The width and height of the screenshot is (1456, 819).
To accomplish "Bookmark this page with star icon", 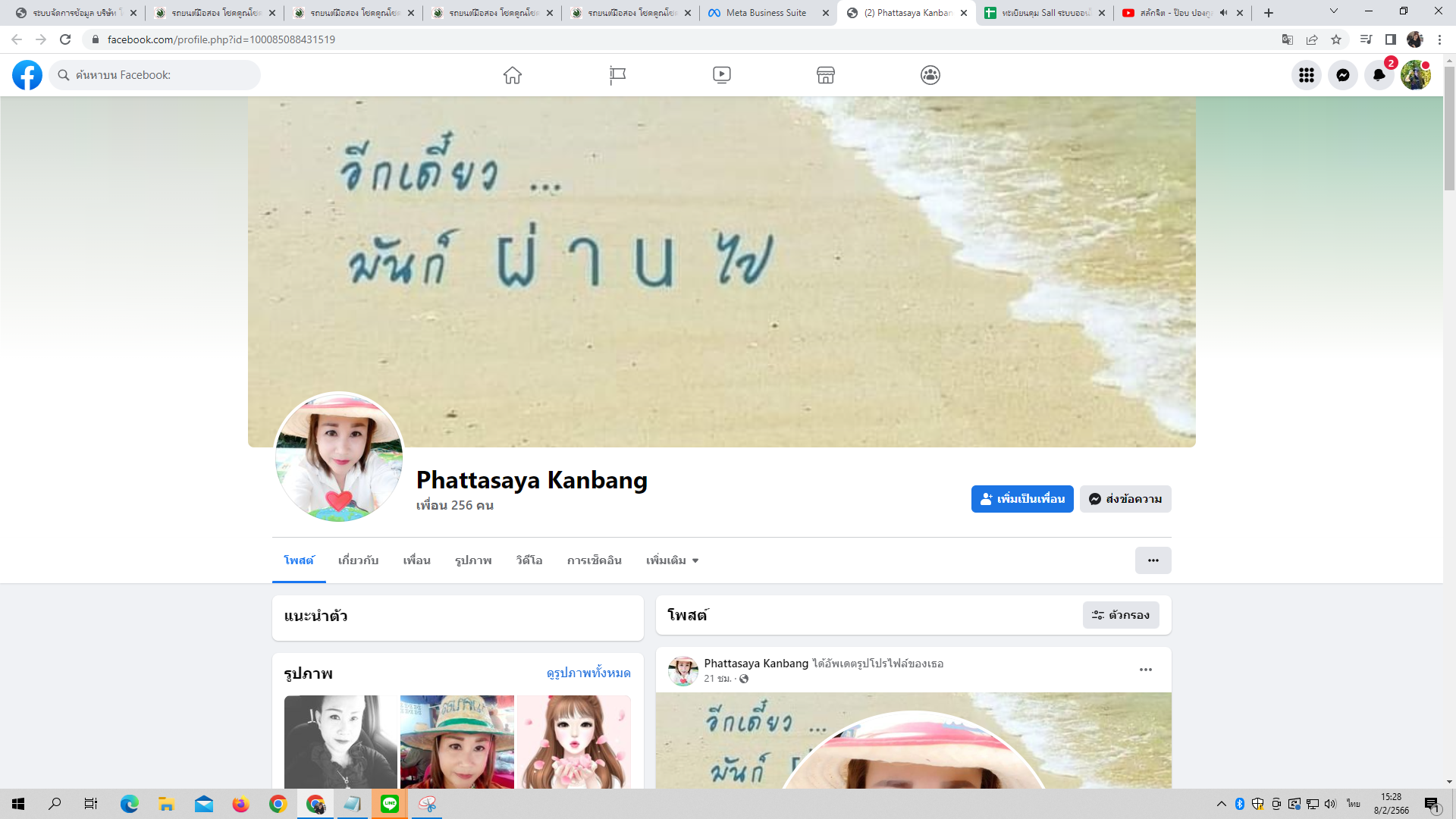I will [x=1336, y=39].
